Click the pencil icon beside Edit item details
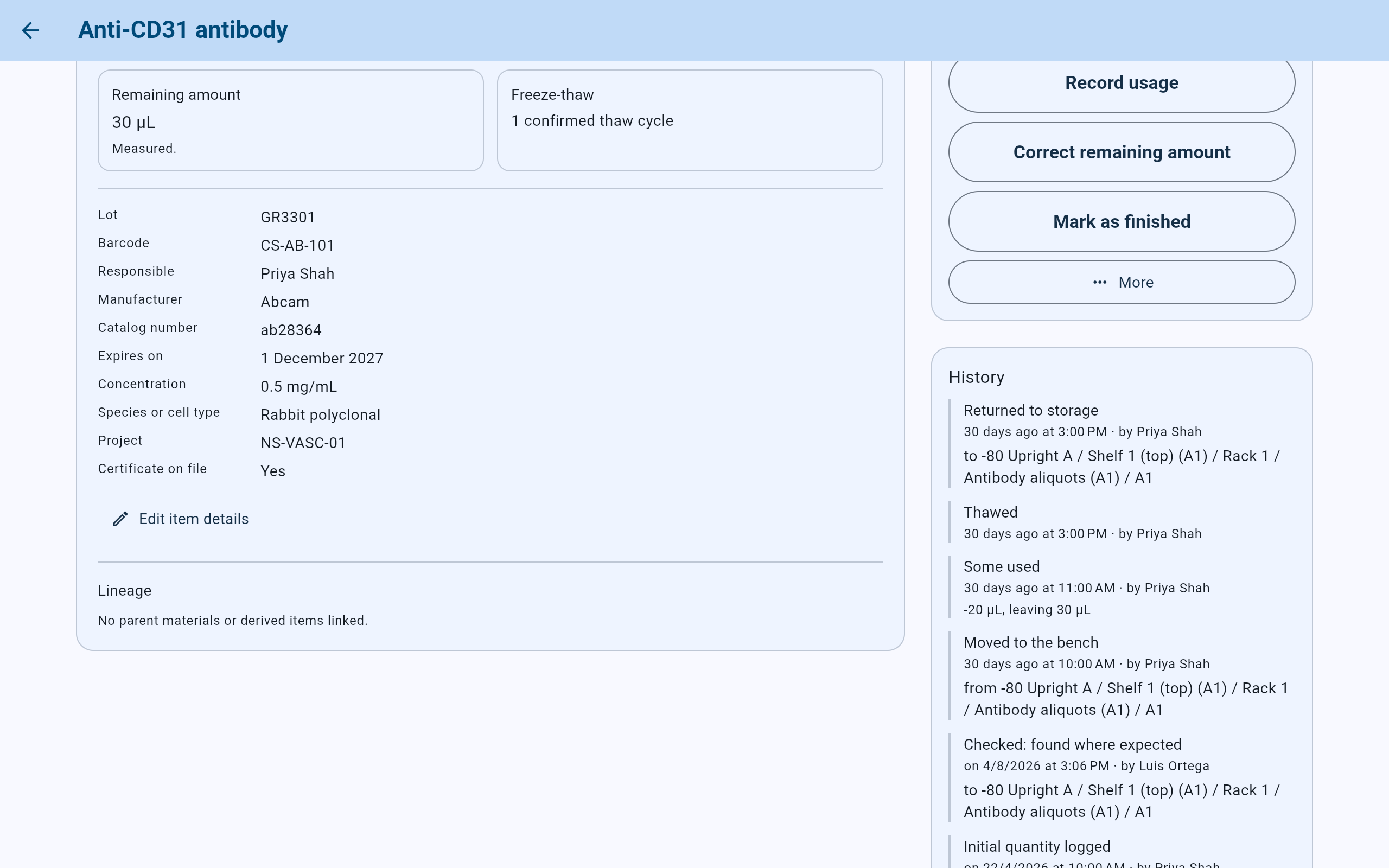Viewport: 1389px width, 868px height. tap(120, 519)
